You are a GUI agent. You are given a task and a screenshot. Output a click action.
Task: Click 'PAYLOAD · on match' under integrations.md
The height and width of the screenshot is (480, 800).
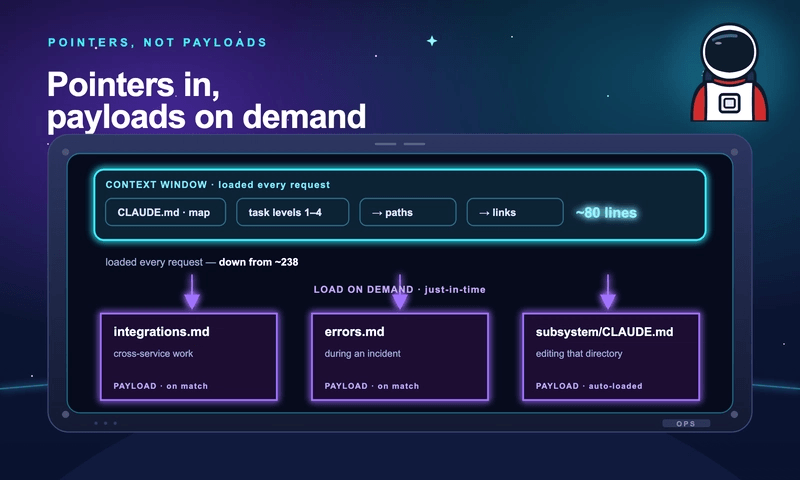tap(160, 386)
